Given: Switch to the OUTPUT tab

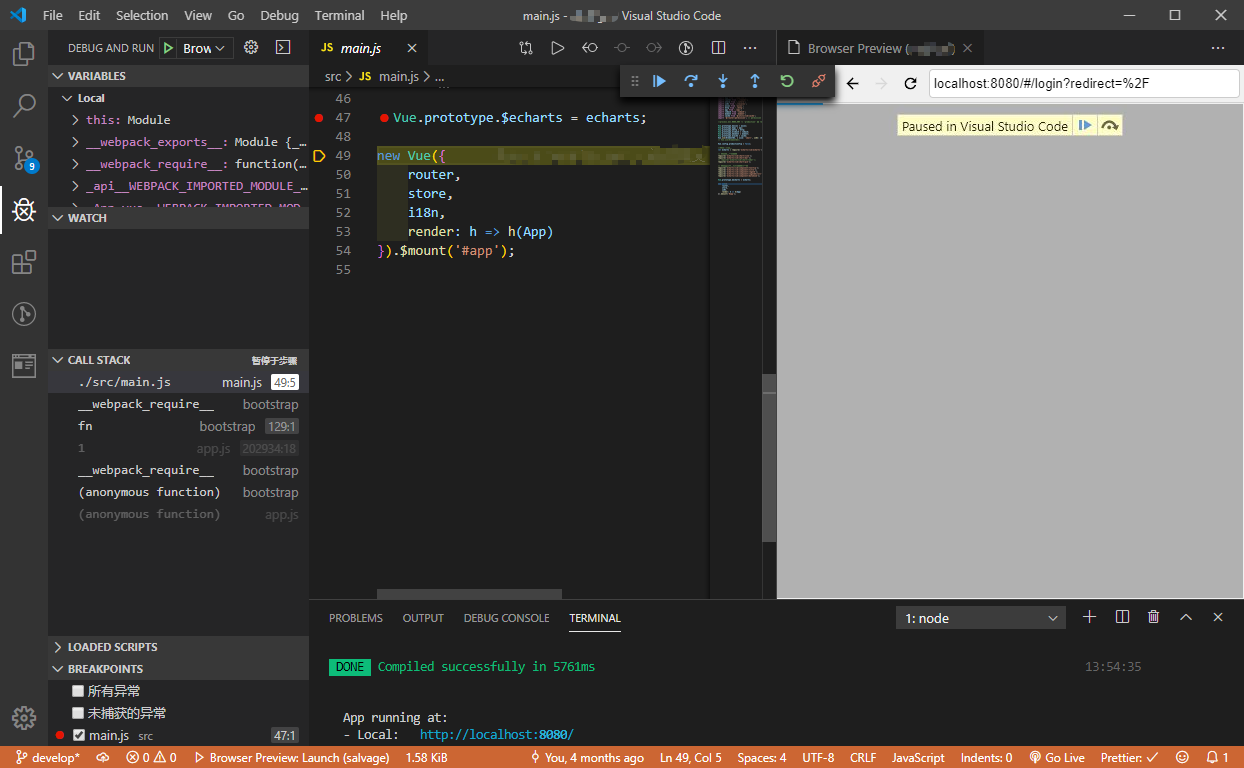Looking at the screenshot, I should click(423, 618).
